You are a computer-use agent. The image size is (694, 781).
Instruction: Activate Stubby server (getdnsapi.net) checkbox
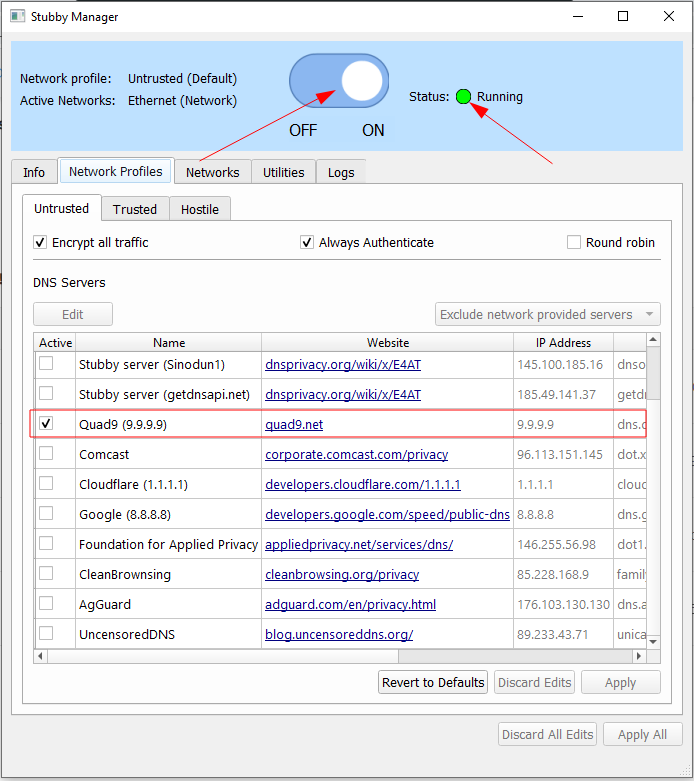(46, 393)
